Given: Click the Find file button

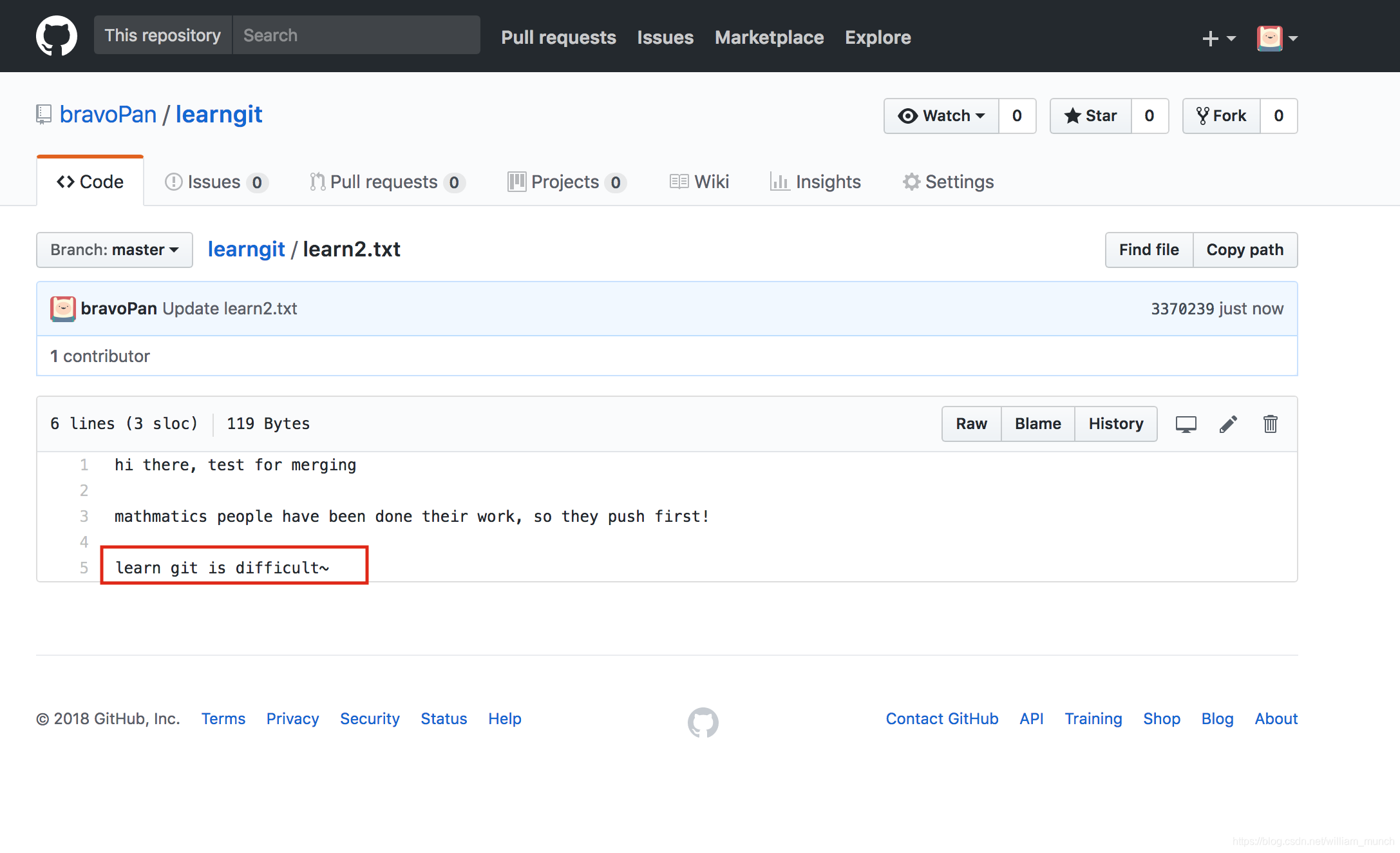Looking at the screenshot, I should coord(1149,250).
